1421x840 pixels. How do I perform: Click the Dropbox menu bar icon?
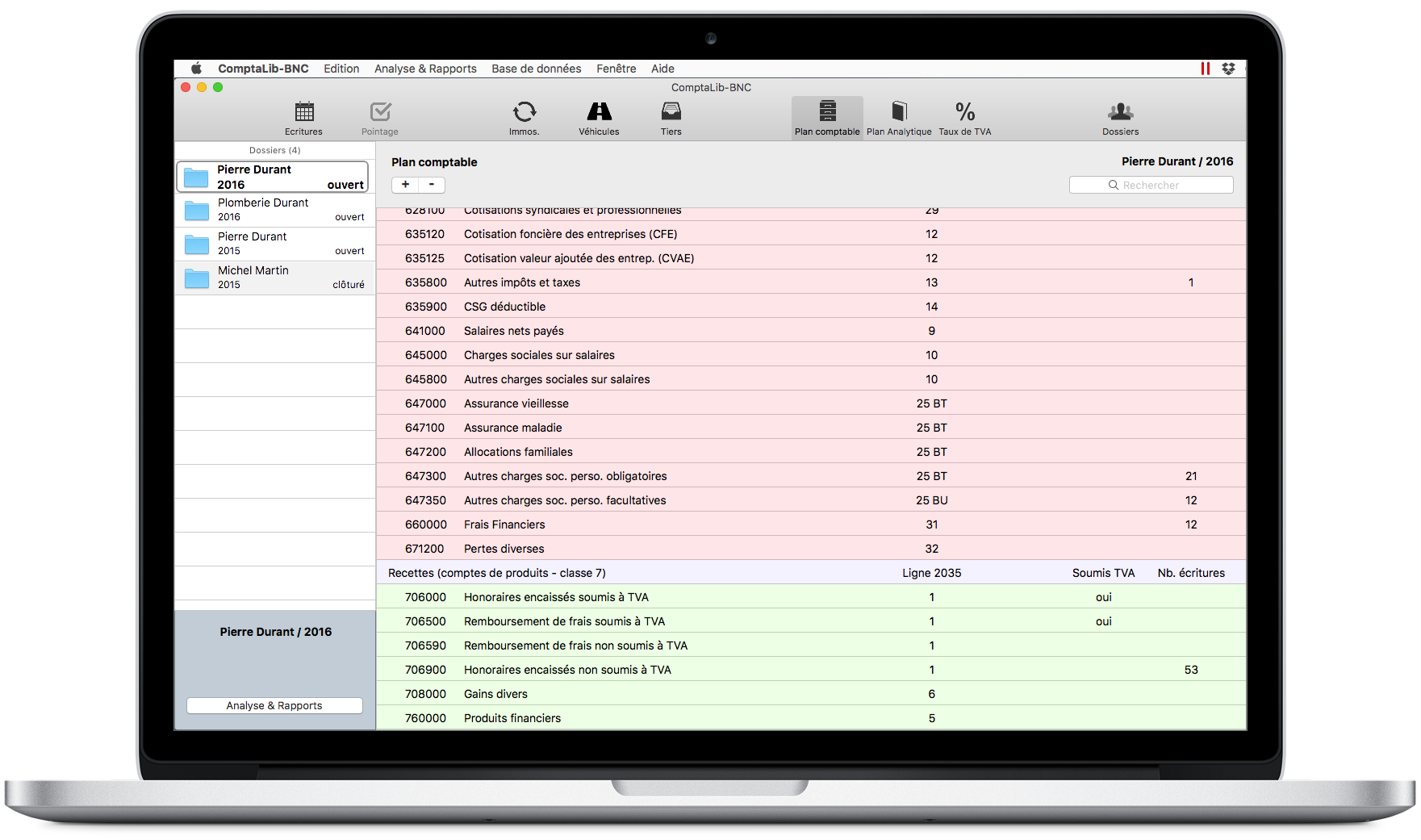1228,69
